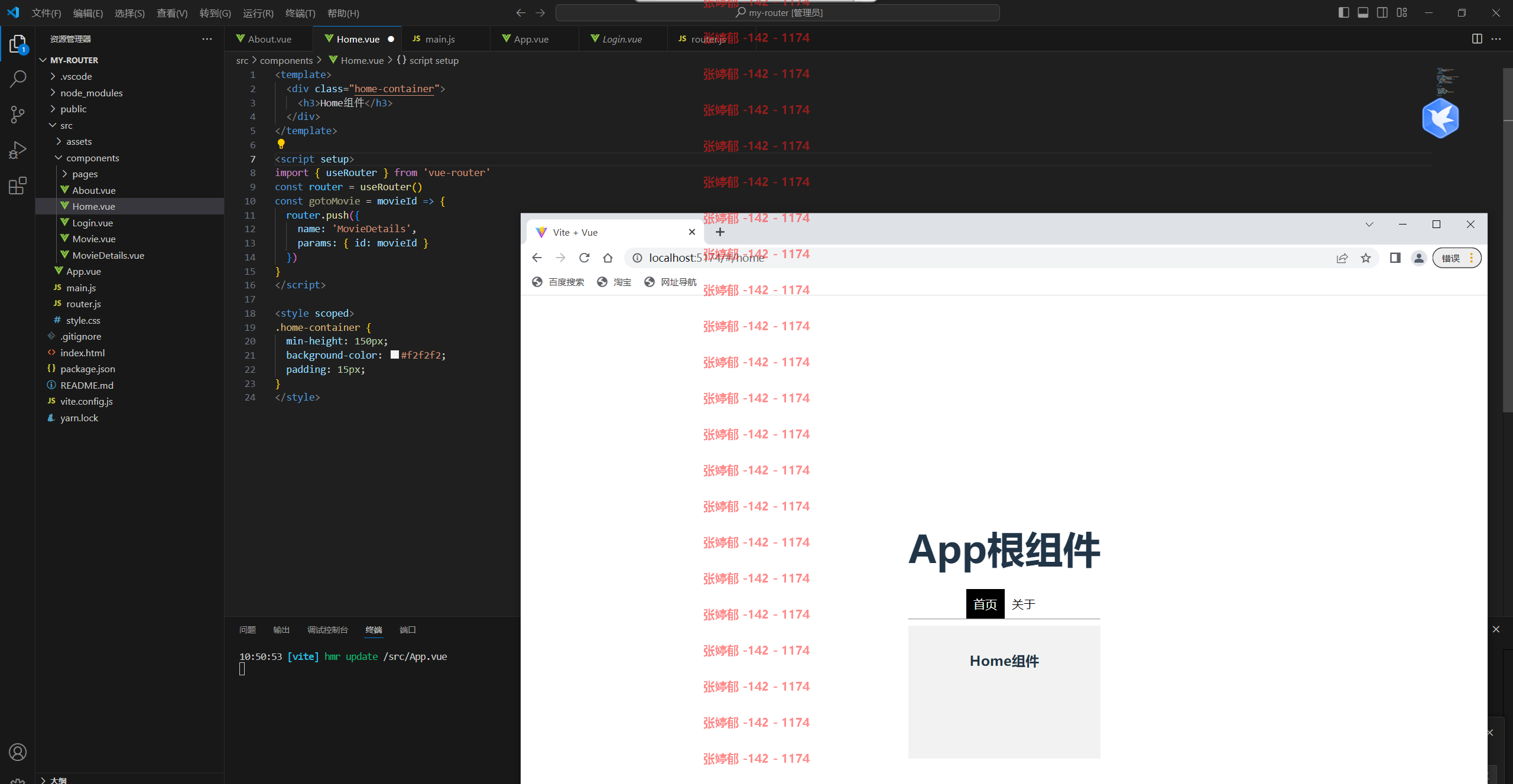This screenshot has width=1513, height=784.
Task: Open customize layout icon
Action: [1402, 12]
